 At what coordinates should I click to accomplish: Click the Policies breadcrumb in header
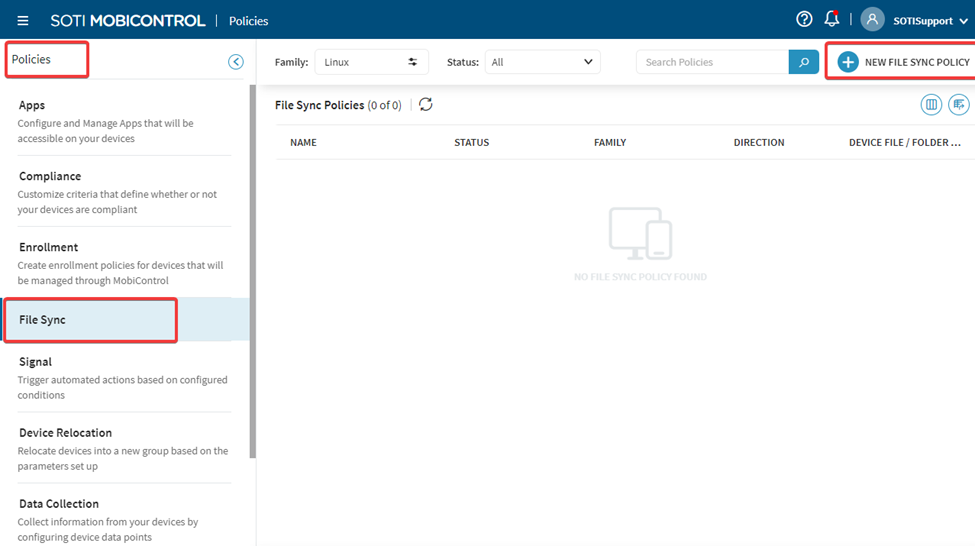pos(248,21)
